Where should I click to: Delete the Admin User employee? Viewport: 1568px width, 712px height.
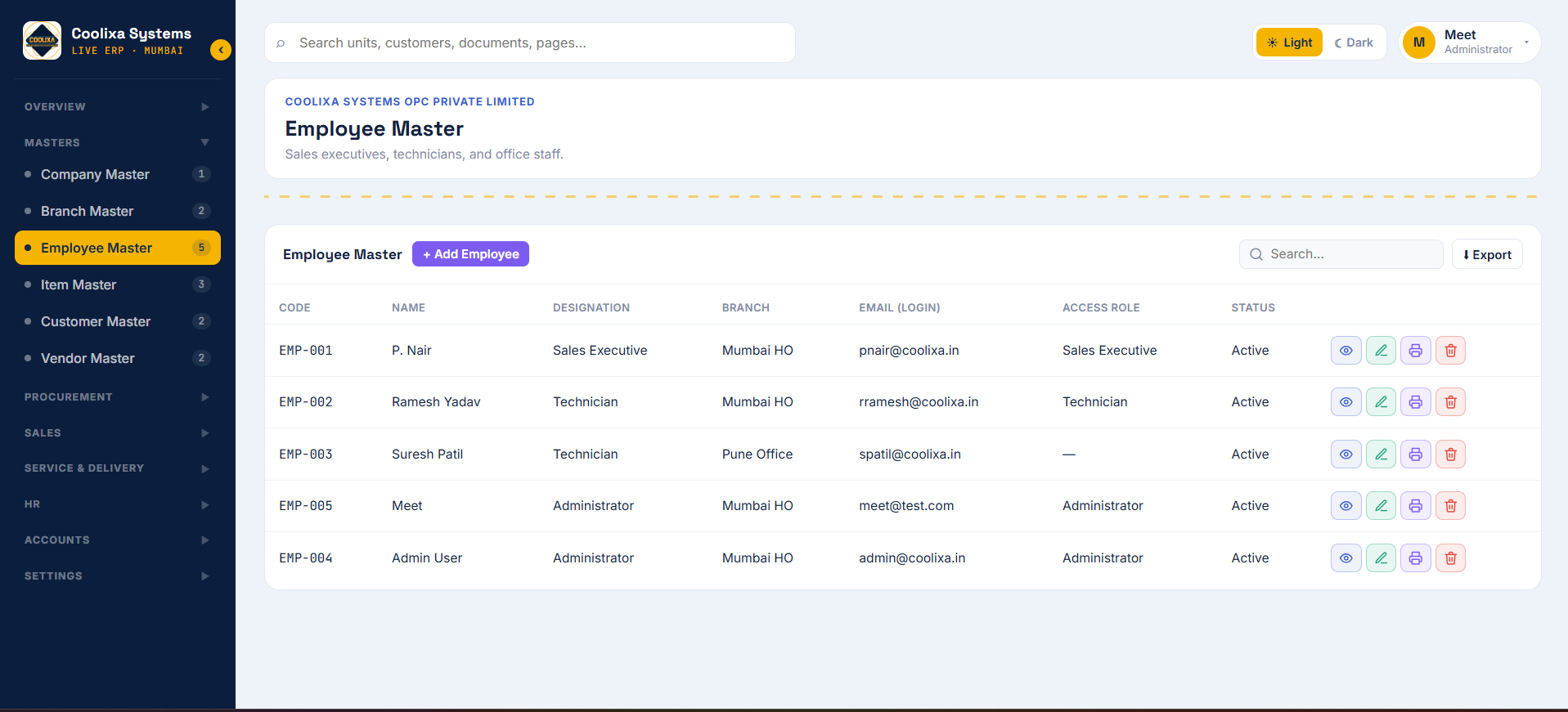point(1450,558)
